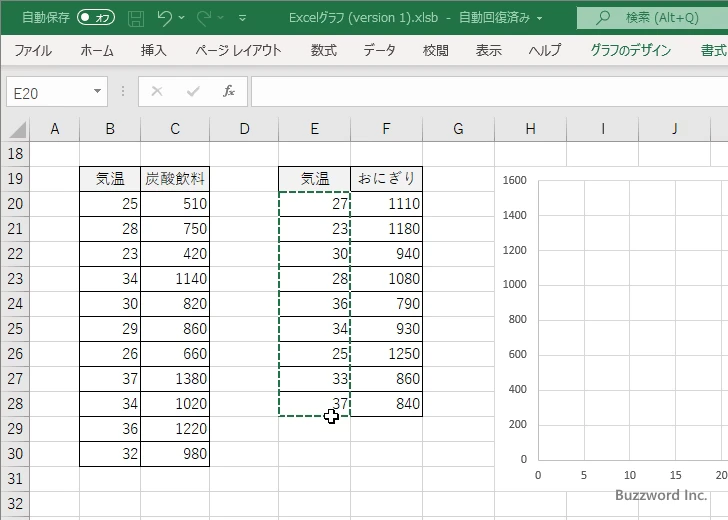Open the ファイル tab
728x520 pixels.
[33, 50]
